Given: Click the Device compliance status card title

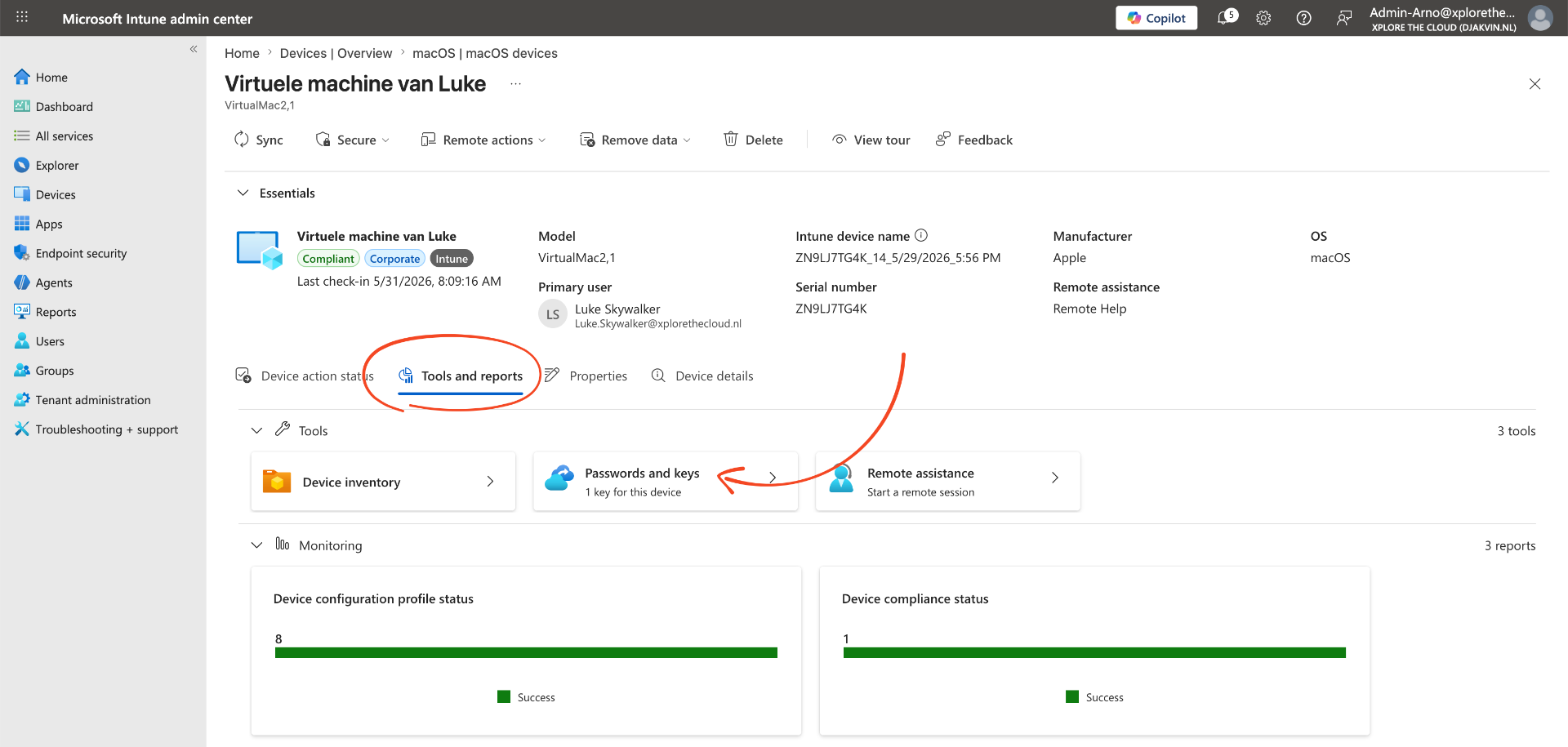Looking at the screenshot, I should click(x=915, y=599).
